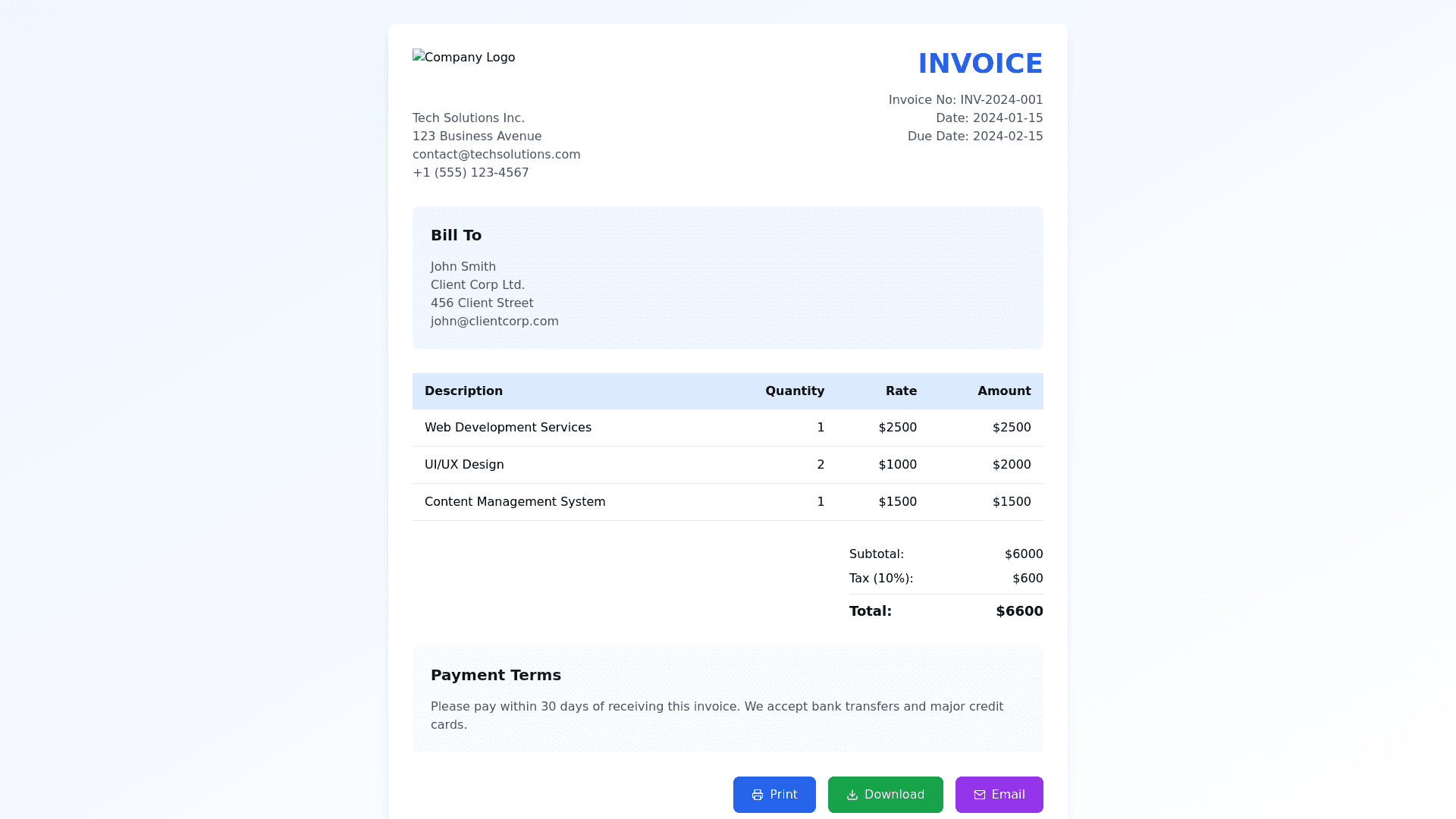
Task: Click the INVOICE heading
Action: tap(980, 64)
